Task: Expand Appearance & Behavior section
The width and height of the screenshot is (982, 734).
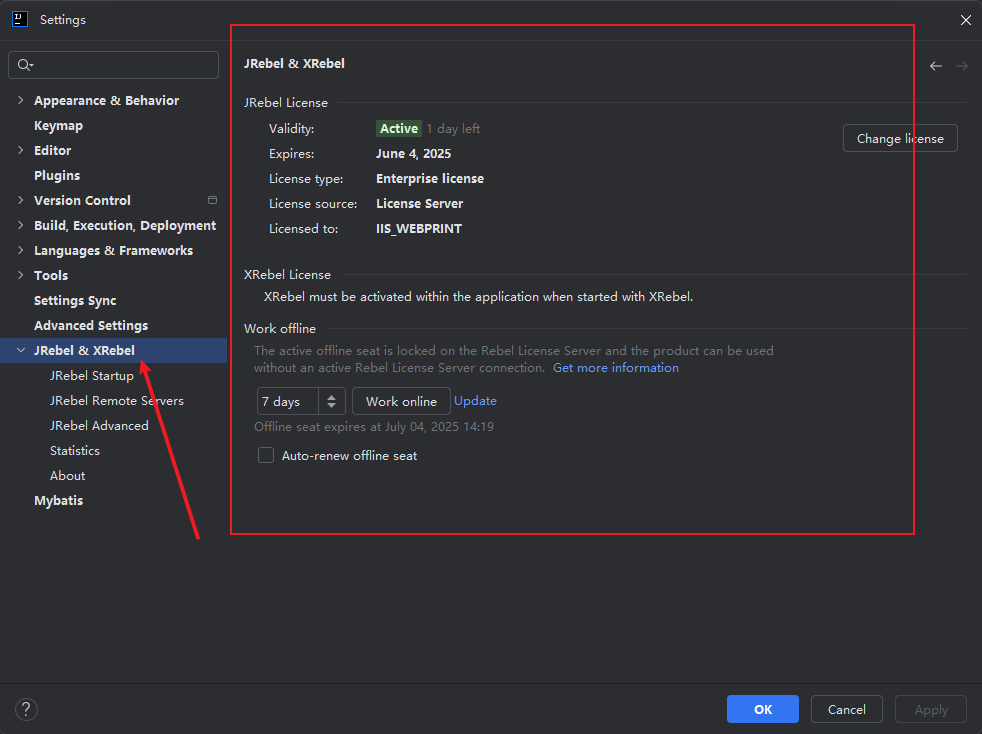Action: (x=21, y=100)
